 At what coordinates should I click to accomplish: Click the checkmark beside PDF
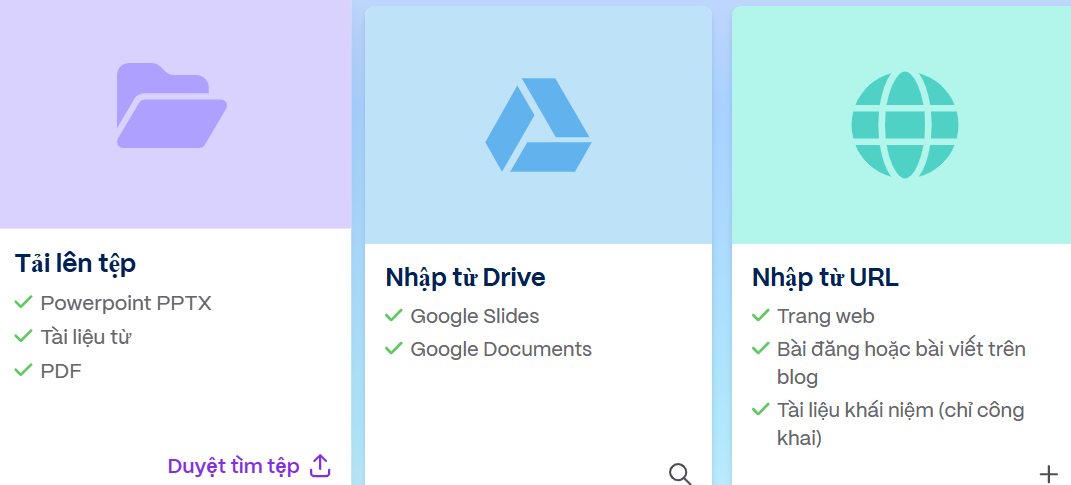(23, 370)
